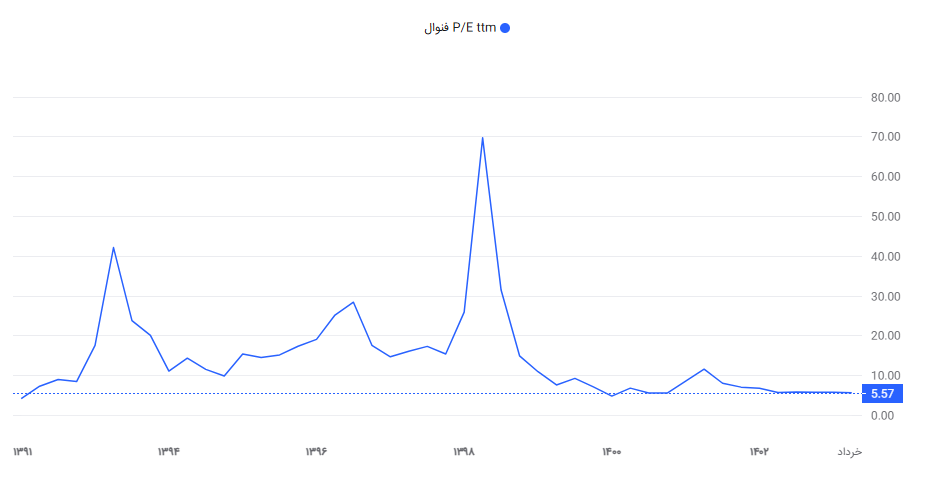Click the line's second peak near 42
Image resolution: width=928 pixels, height=485 pixels.
click(x=113, y=247)
